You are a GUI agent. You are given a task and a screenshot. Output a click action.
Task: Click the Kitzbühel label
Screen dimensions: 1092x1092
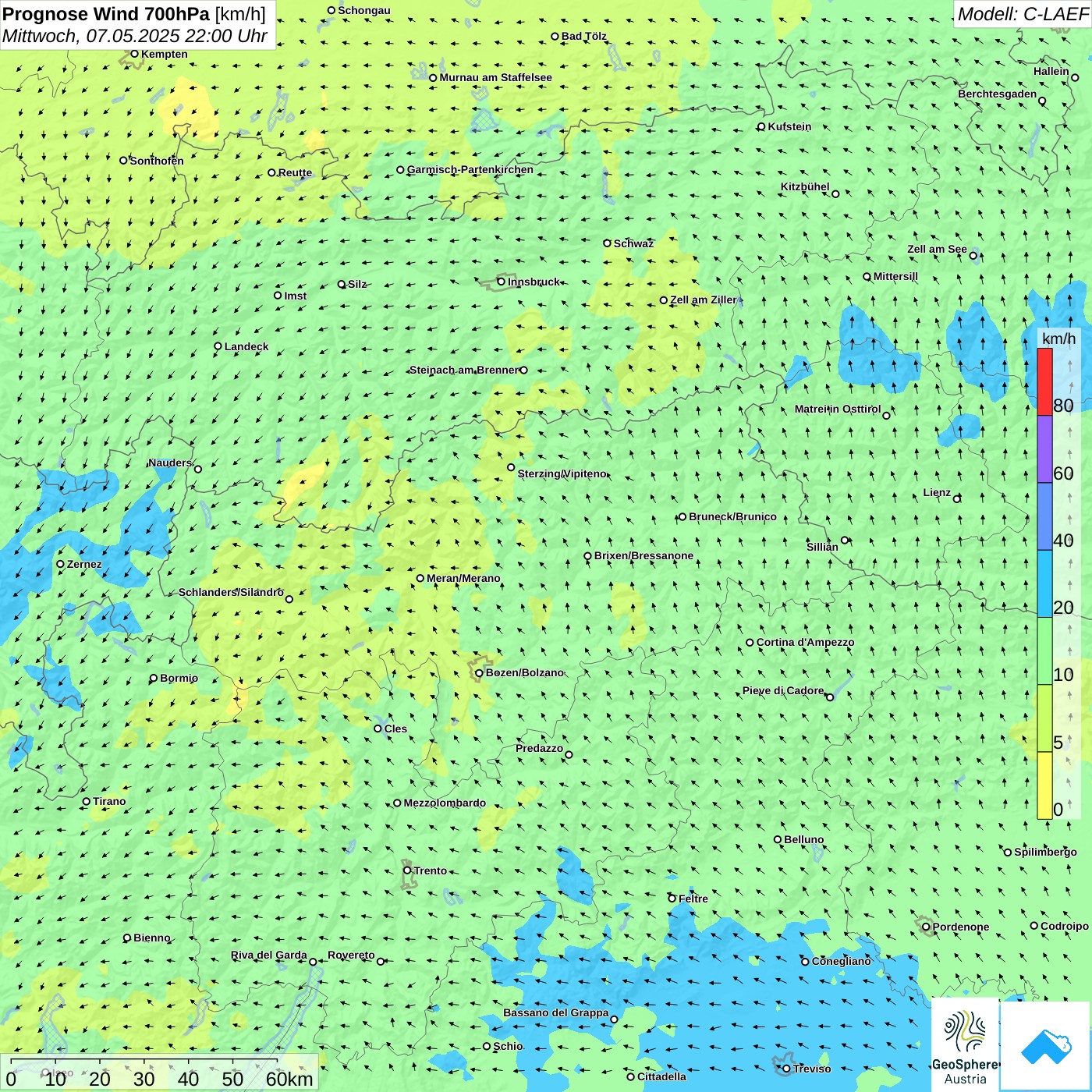[x=805, y=186]
